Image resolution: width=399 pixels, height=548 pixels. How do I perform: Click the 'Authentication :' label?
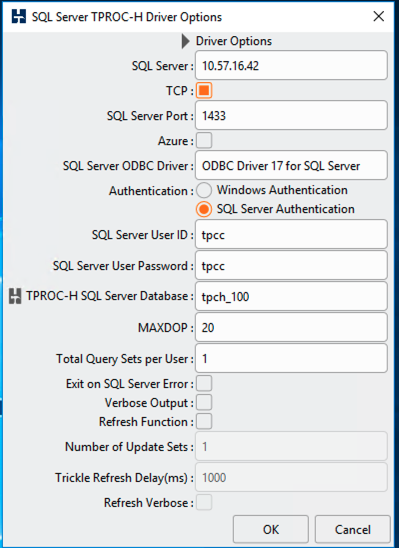point(151,191)
